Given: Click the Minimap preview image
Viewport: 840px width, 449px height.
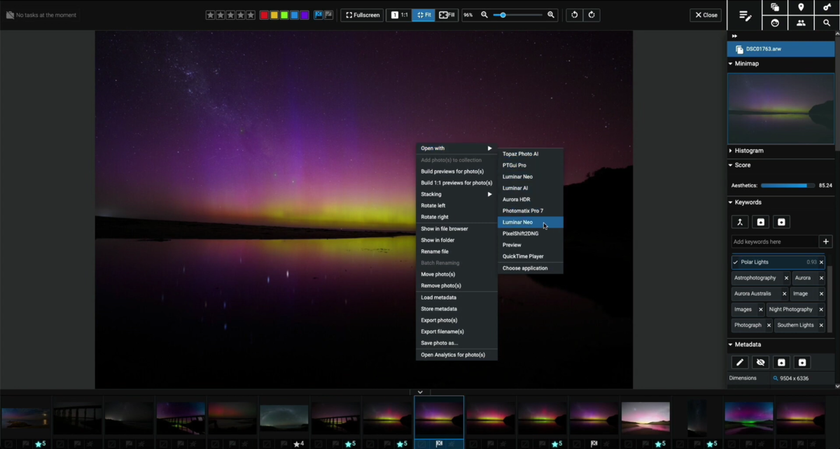Looking at the screenshot, I should pyautogui.click(x=781, y=109).
